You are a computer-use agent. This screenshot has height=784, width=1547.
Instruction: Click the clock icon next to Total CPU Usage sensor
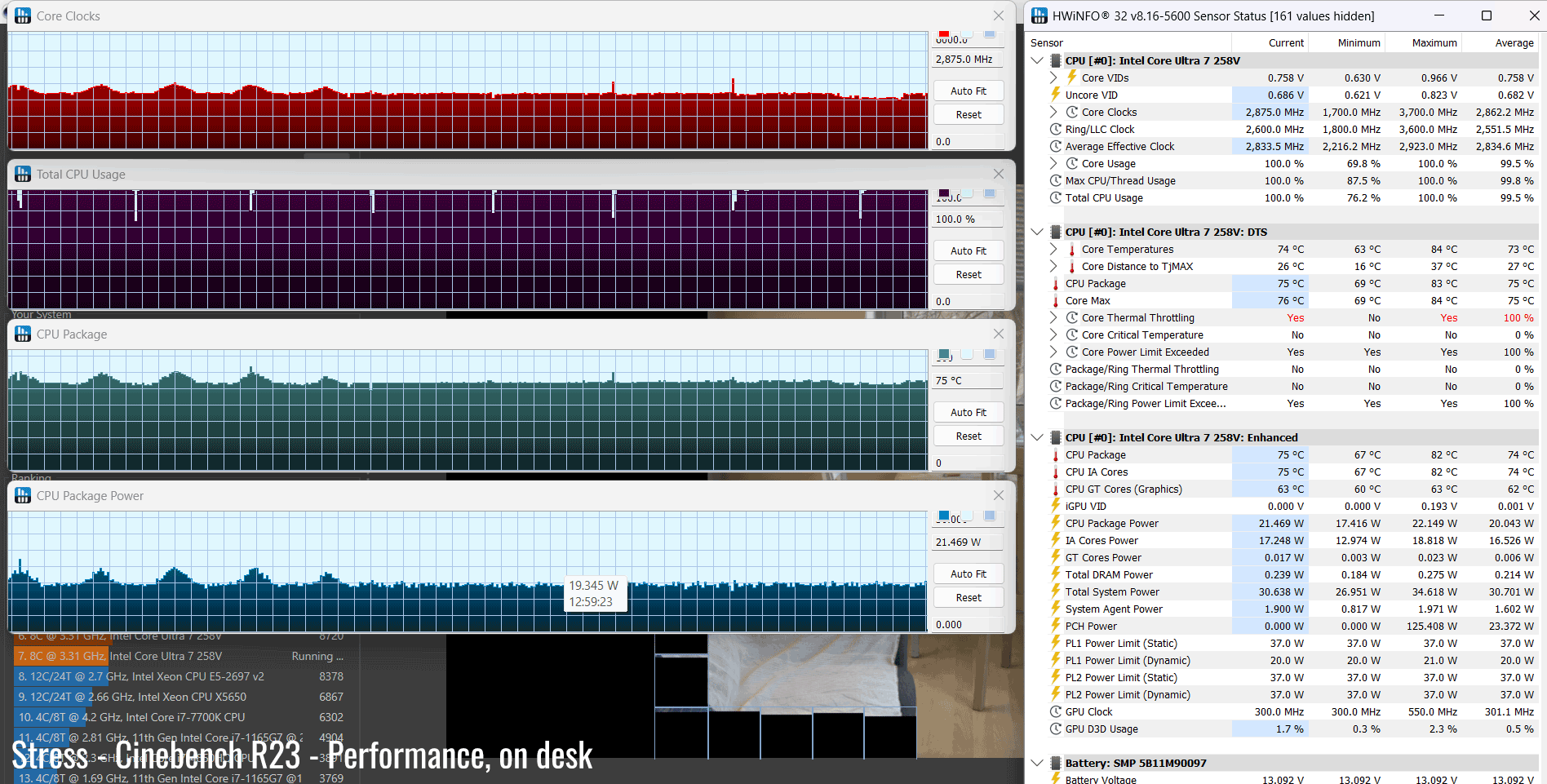tap(1056, 197)
